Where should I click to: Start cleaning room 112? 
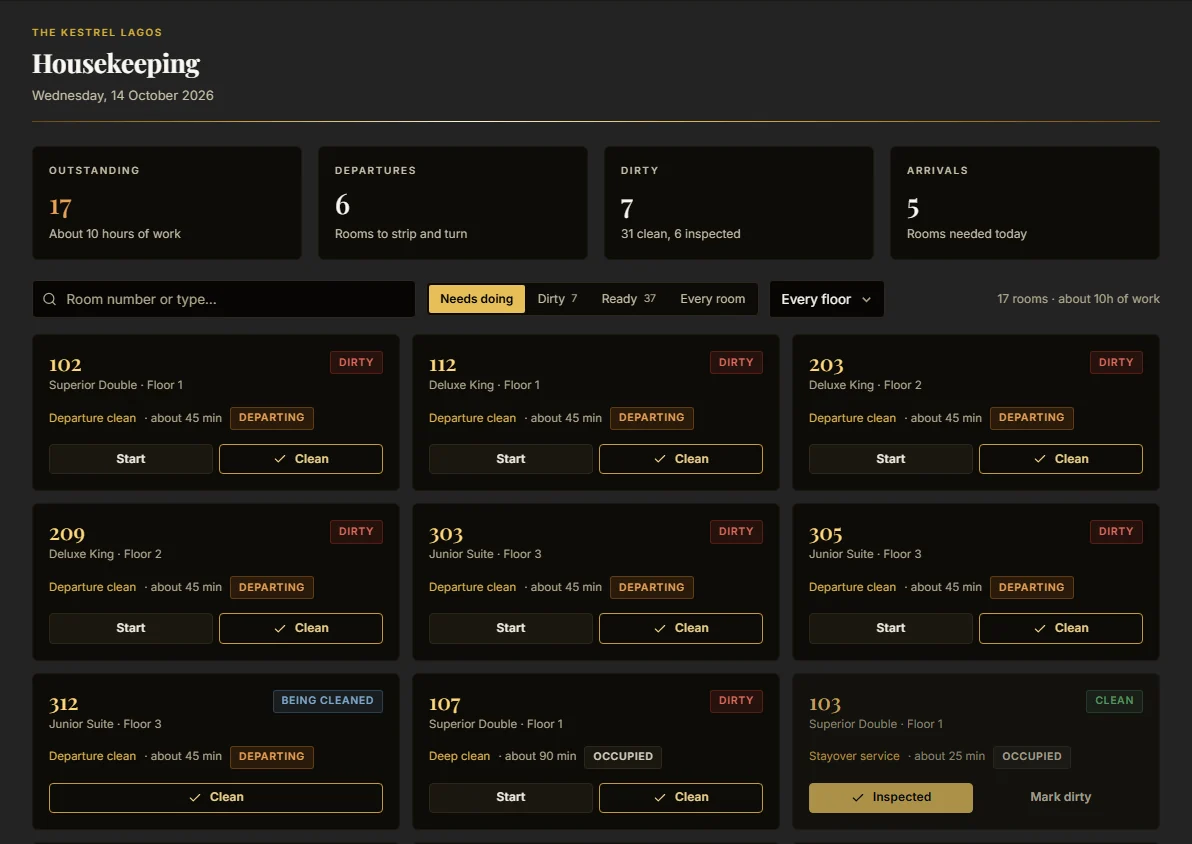pos(511,459)
